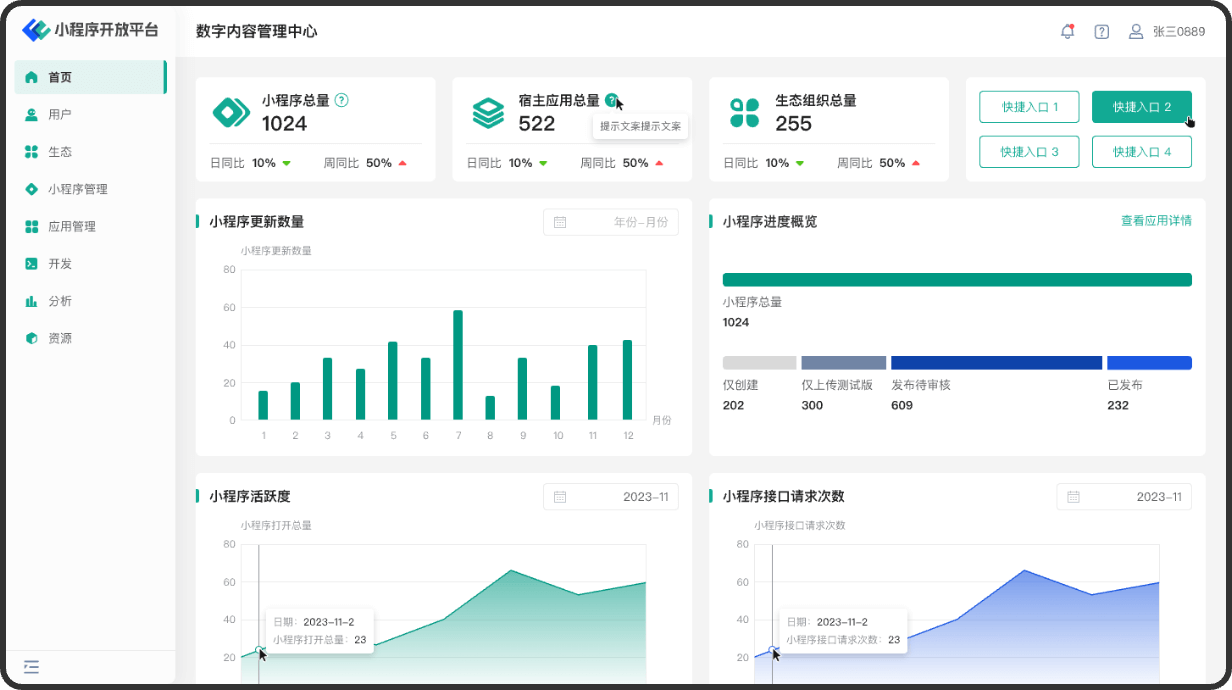This screenshot has height=690, width=1232.
Task: Open the 年份-月份 date picker
Action: point(610,222)
